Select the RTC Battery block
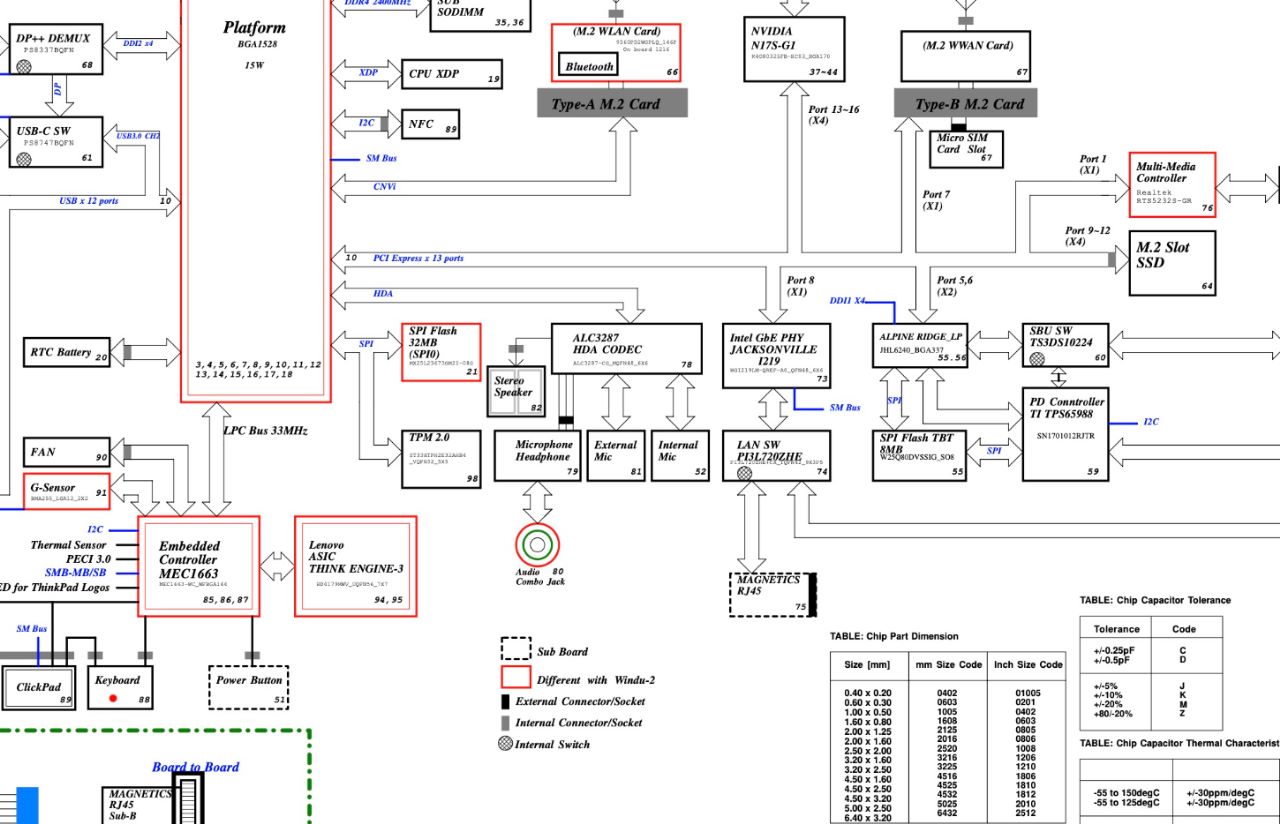1280x824 pixels. coord(66,352)
